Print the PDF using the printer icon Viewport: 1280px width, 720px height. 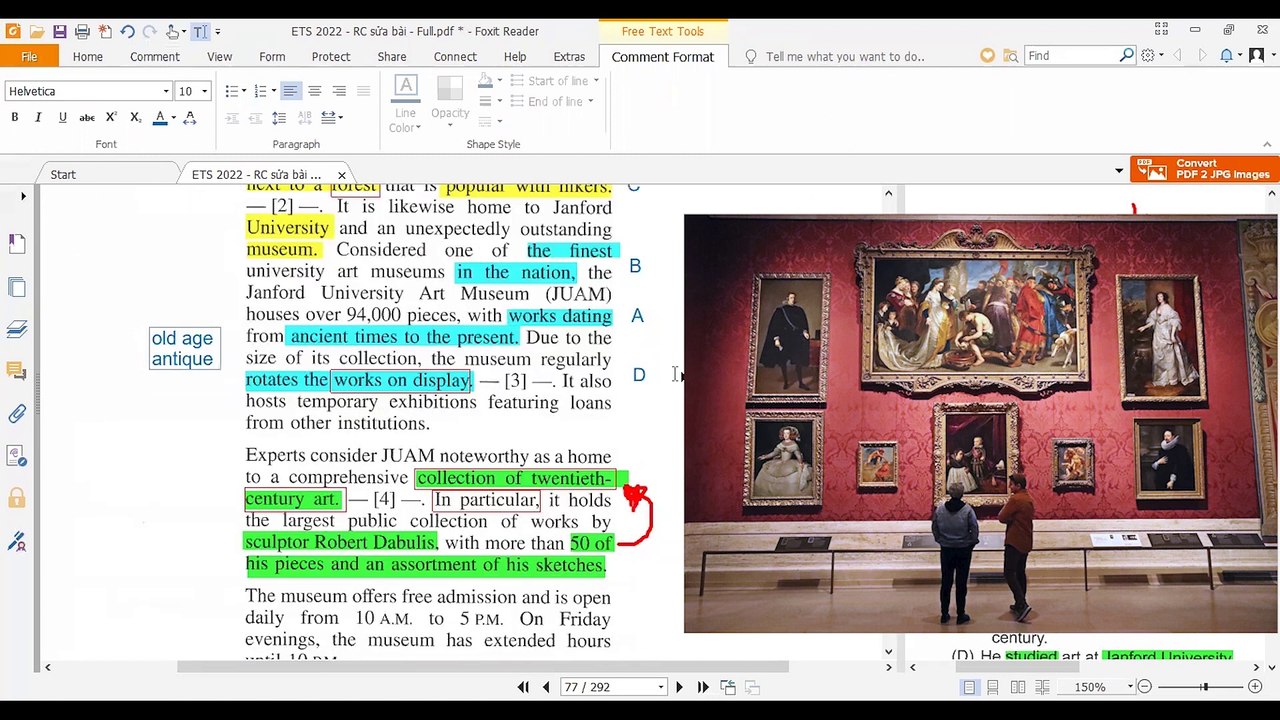pos(82,32)
